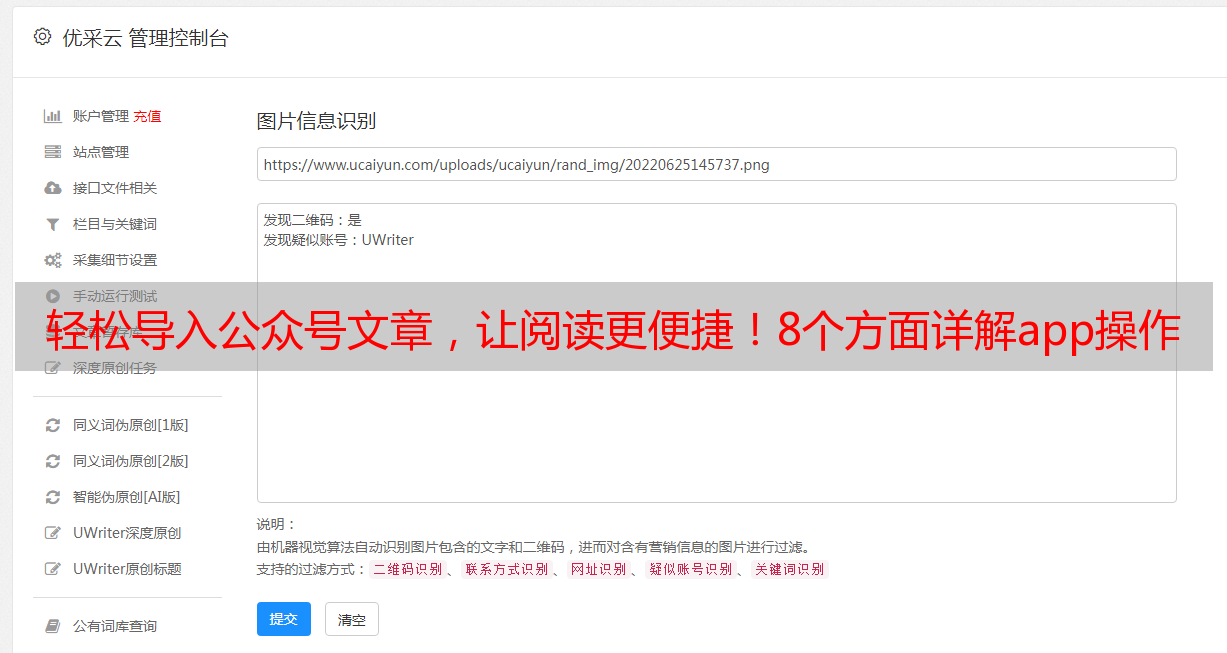
Task: Click the 联系方式识别 tag
Action: (506, 569)
